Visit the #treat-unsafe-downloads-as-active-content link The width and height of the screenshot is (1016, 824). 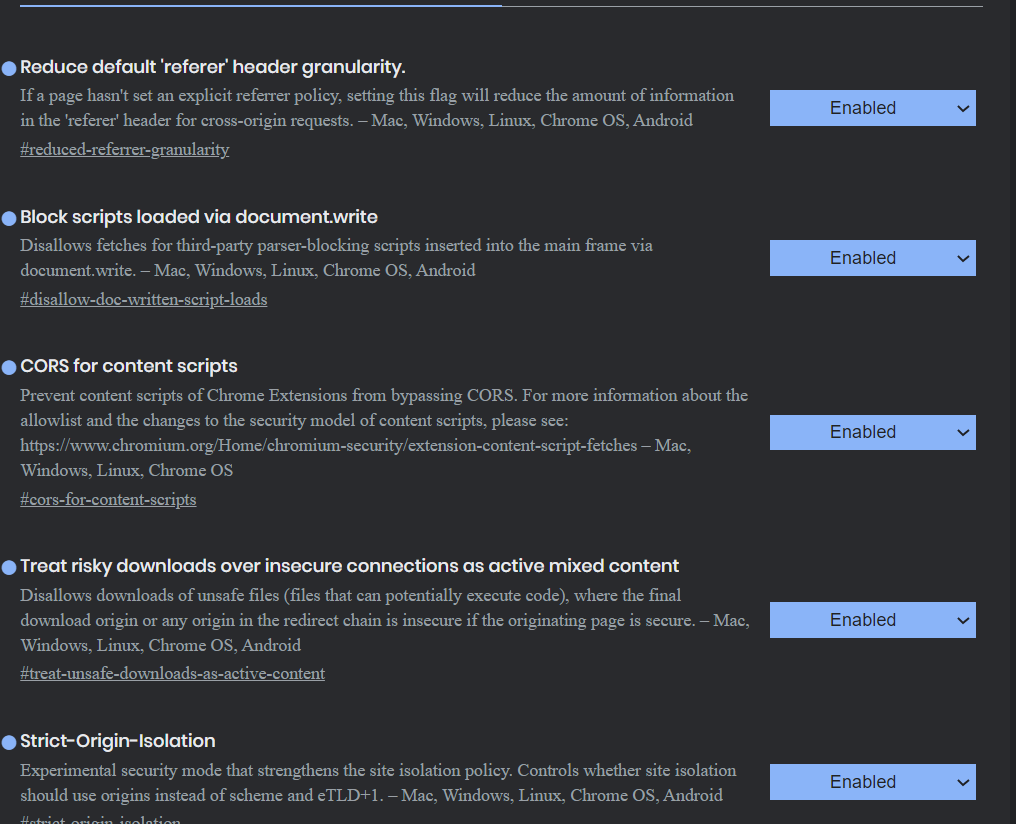(172, 674)
